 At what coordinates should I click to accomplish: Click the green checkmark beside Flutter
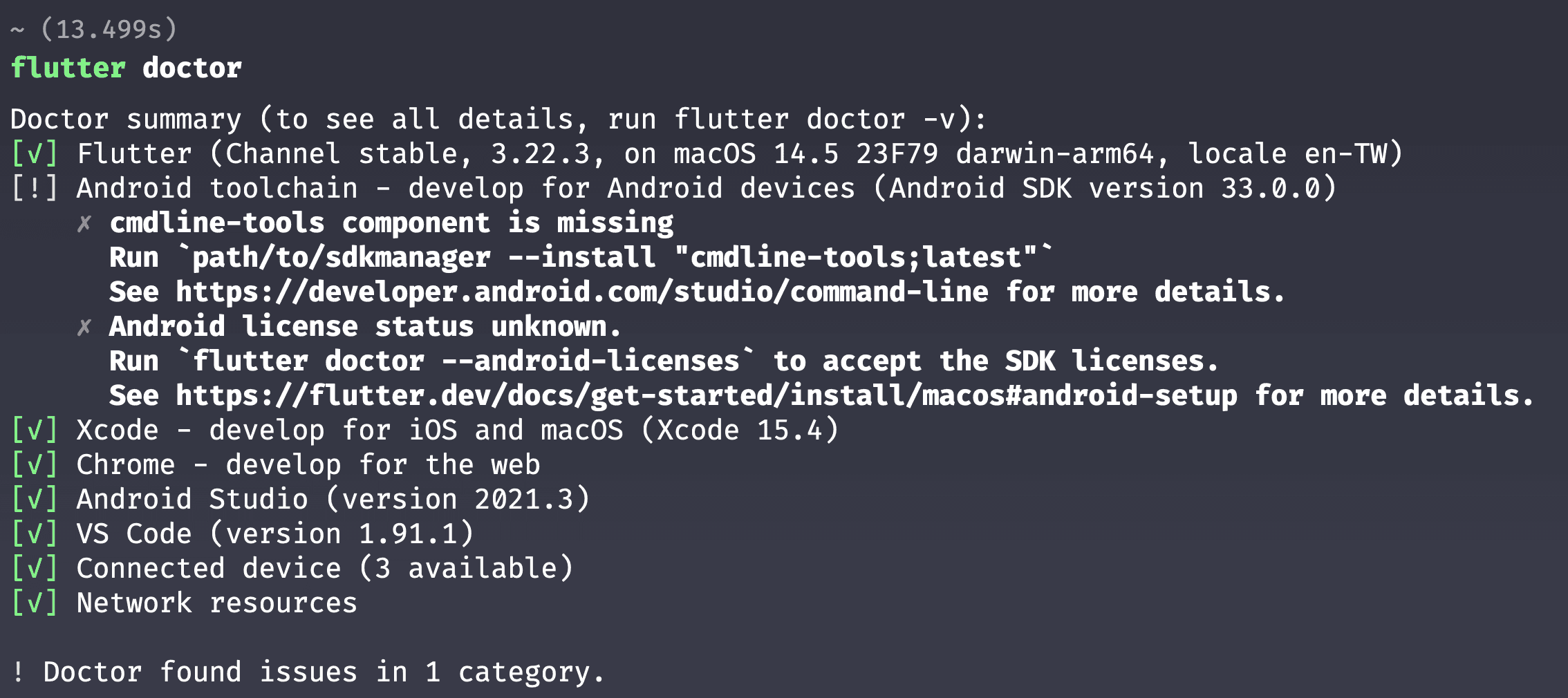click(x=35, y=153)
